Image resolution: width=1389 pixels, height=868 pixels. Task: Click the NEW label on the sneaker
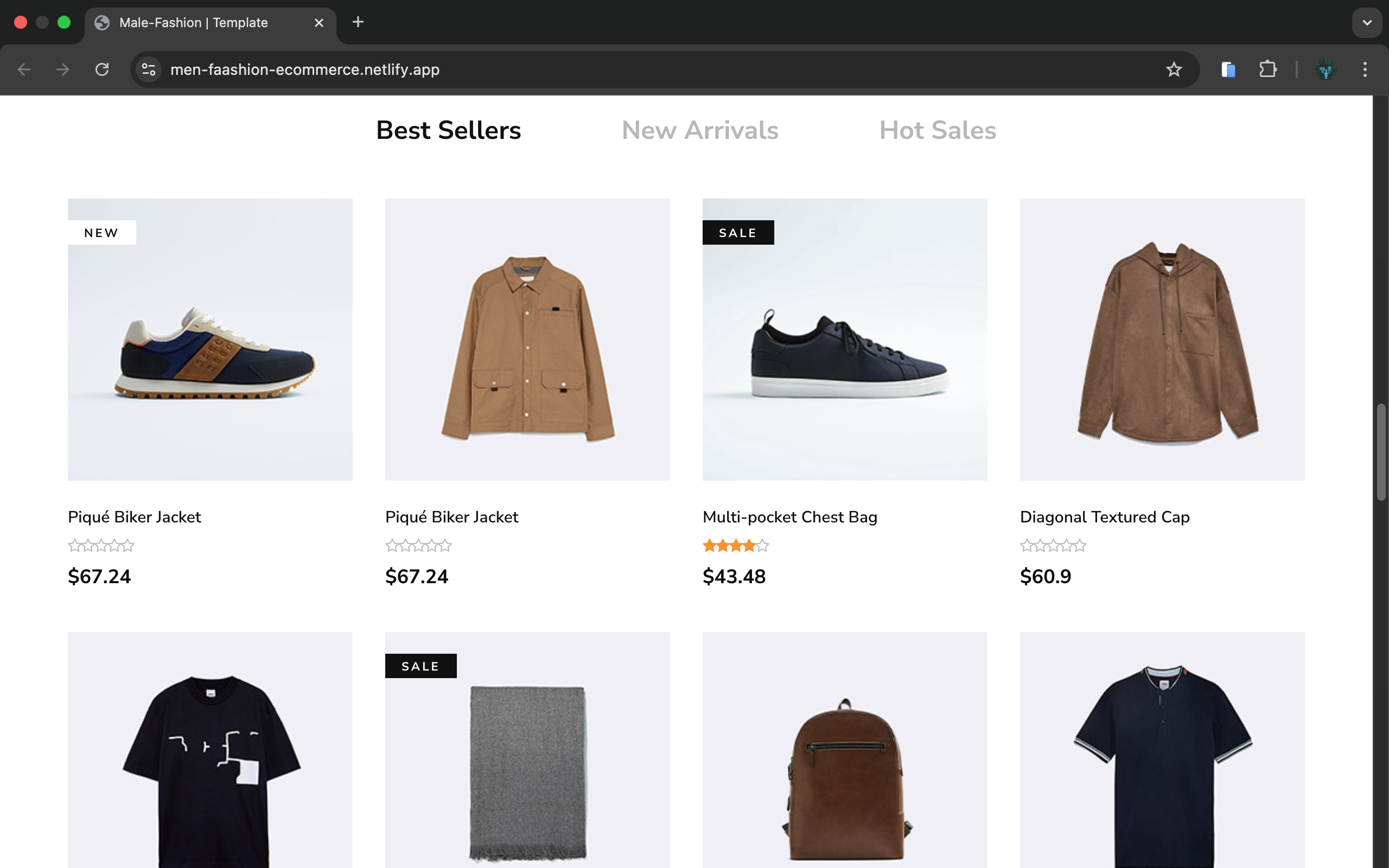101,233
